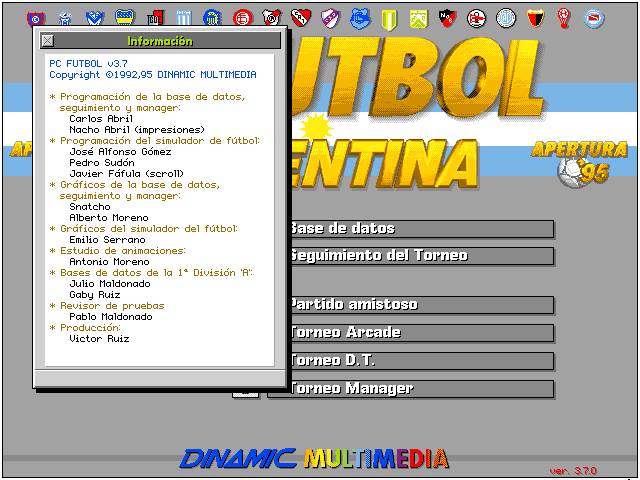Choose the yellow and white striped shield

coord(389,20)
